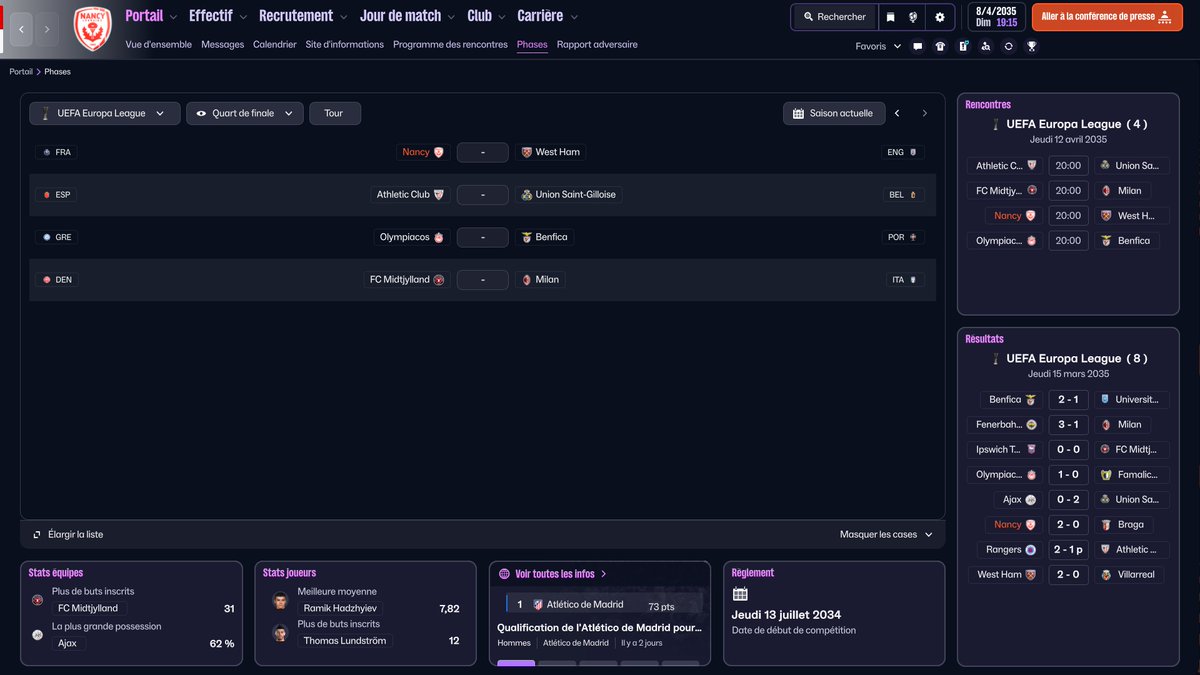
Task: Select FC Midtjylland in Stats équipes
Action: [88, 608]
